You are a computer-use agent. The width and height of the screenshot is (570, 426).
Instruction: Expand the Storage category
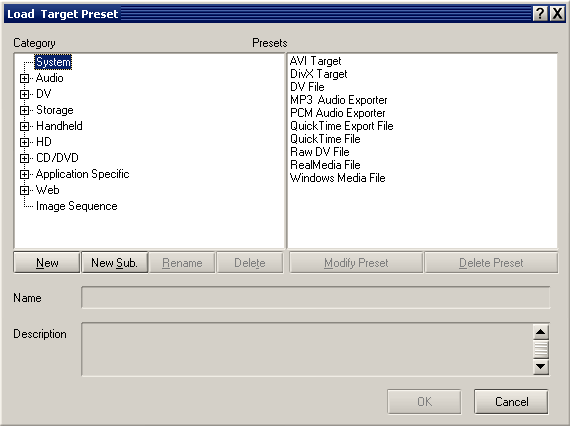click(x=24, y=110)
